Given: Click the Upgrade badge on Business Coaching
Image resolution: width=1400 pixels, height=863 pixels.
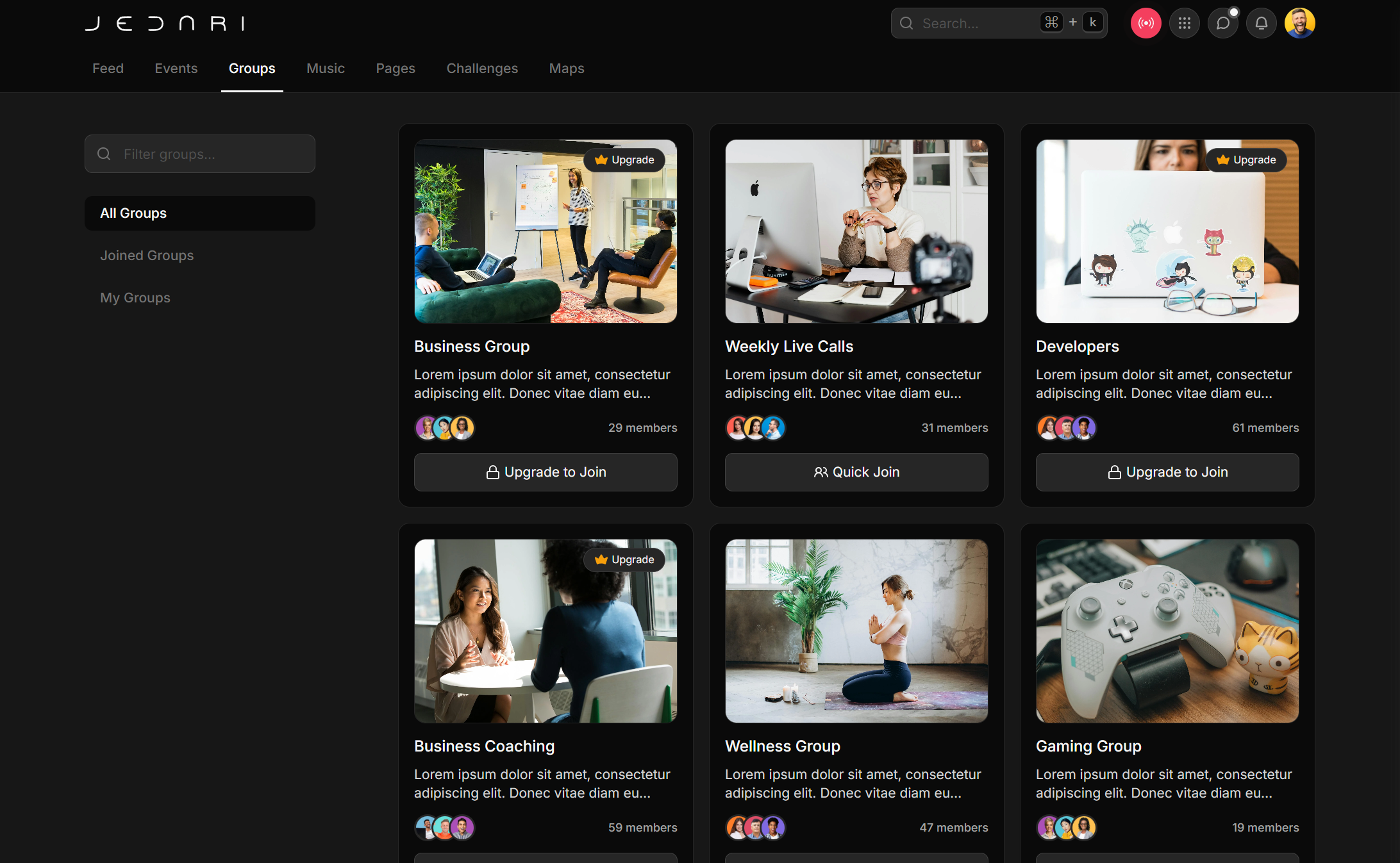Looking at the screenshot, I should [x=624, y=559].
